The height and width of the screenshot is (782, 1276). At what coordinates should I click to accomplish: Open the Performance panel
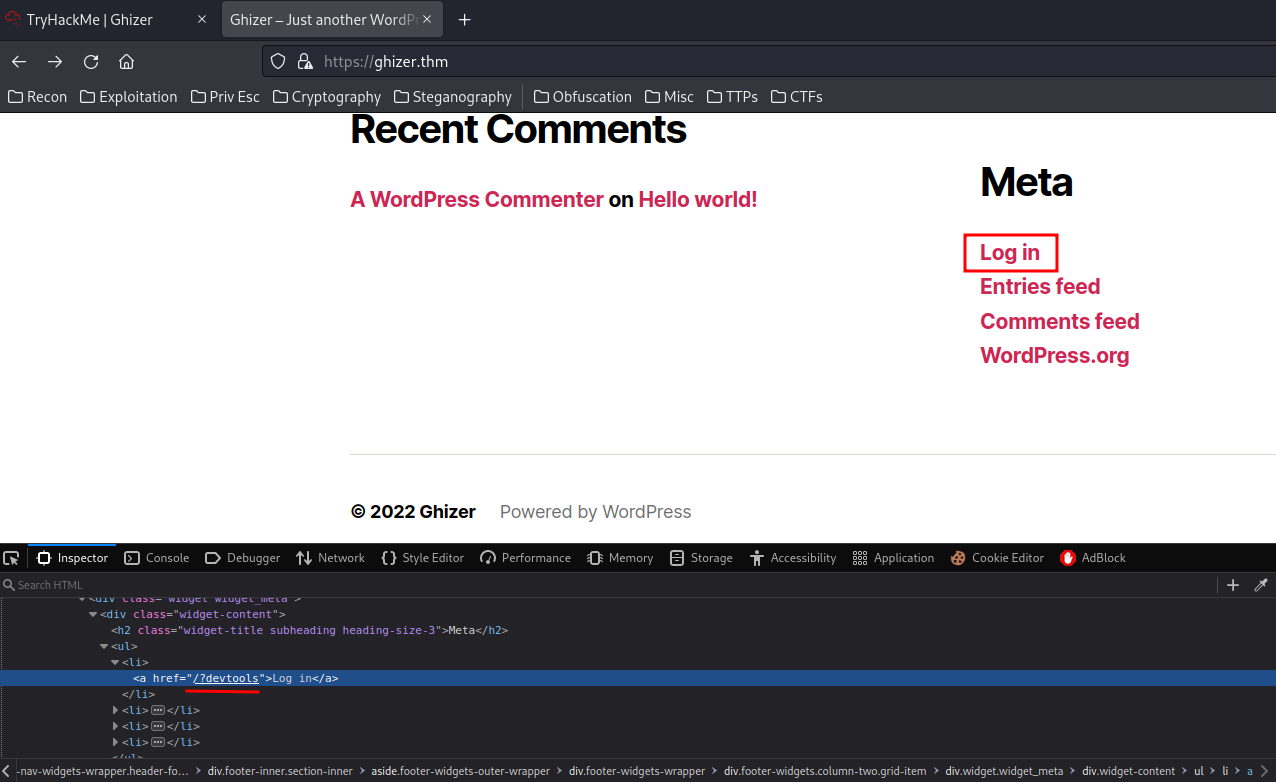point(526,558)
